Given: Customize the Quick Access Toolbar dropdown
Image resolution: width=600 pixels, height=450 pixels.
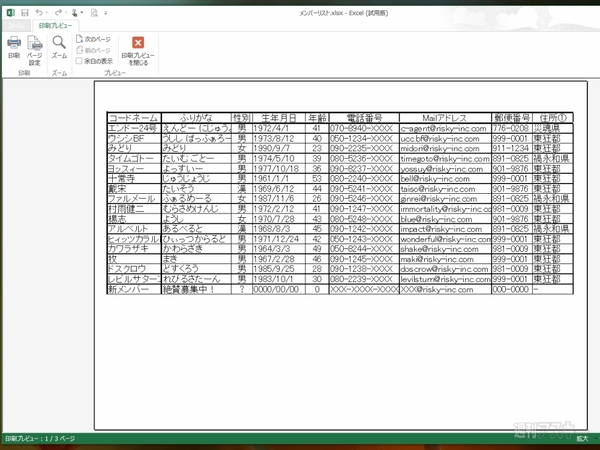Looking at the screenshot, I should coord(106,13).
